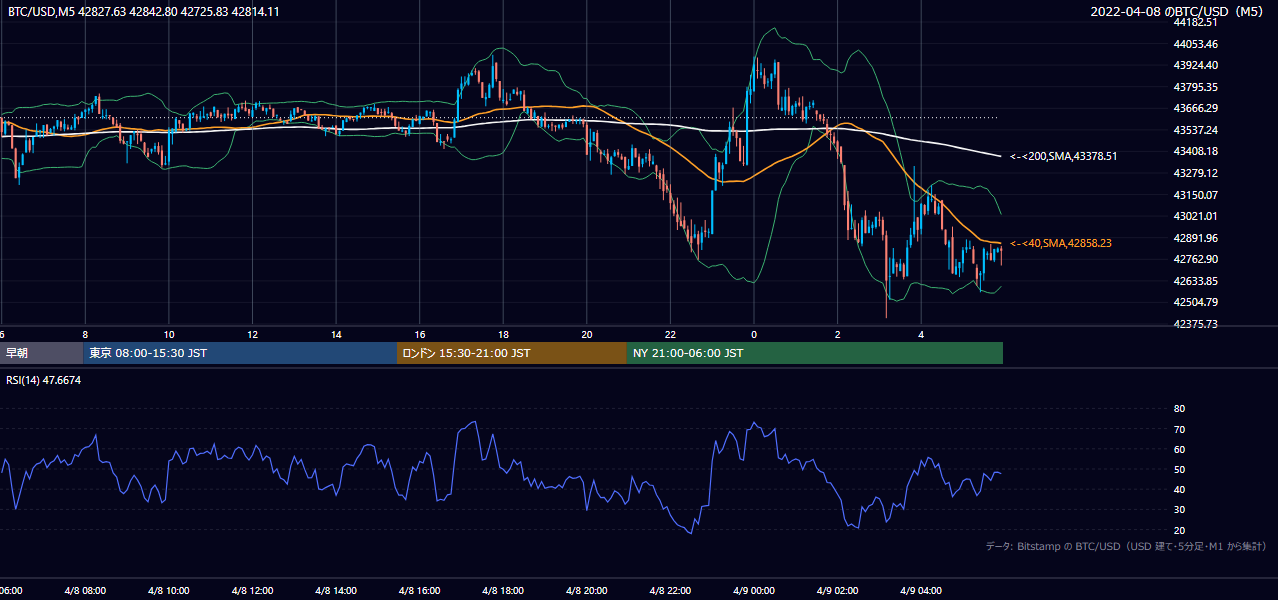The width and height of the screenshot is (1278, 600).
Task: Click price axis value 42891.96
Action: coord(1195,238)
